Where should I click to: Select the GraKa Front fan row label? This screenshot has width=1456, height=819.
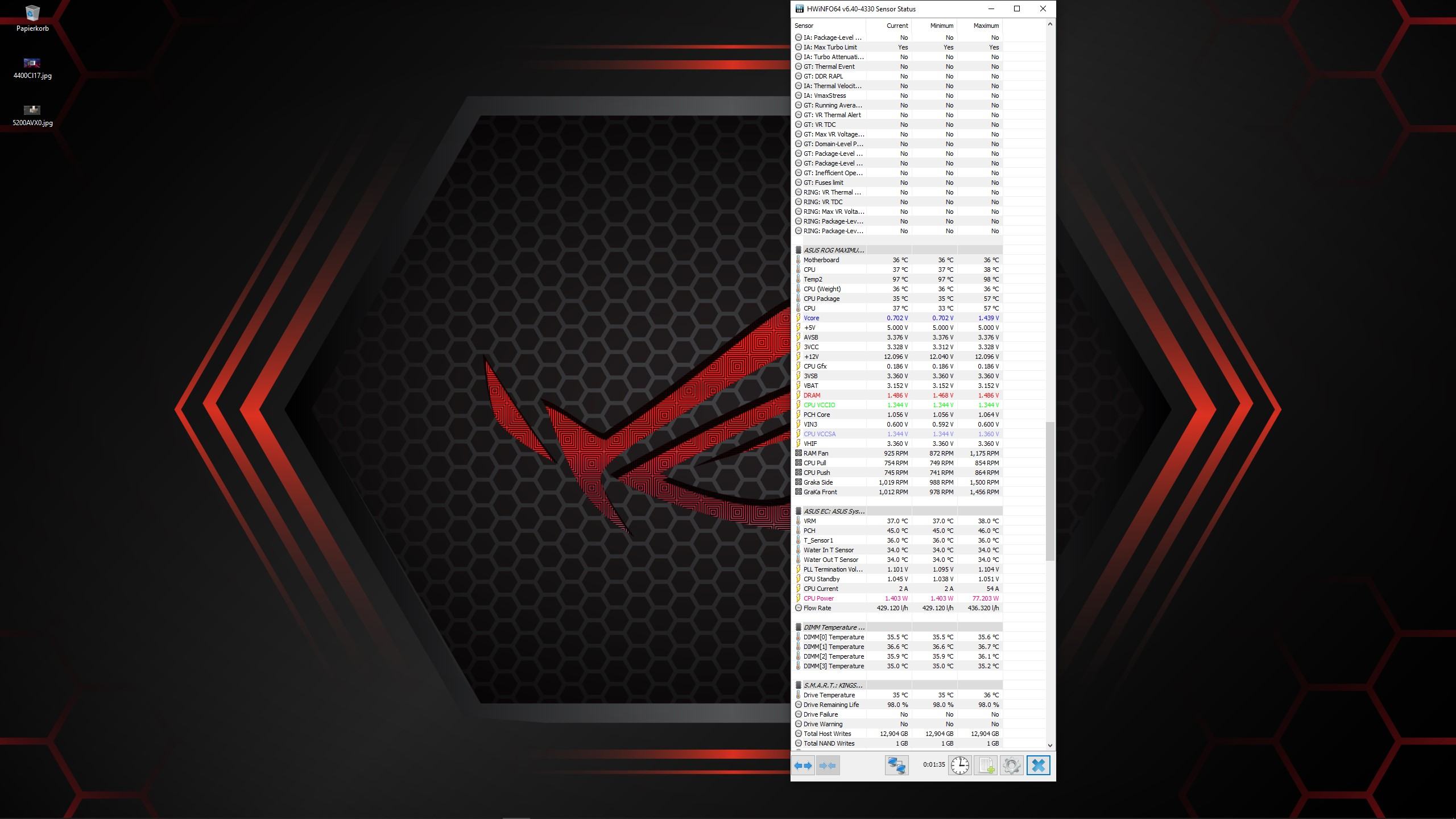(821, 492)
